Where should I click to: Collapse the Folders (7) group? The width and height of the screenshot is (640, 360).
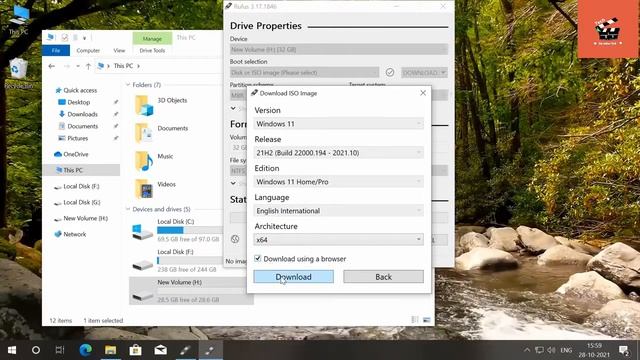(128, 85)
